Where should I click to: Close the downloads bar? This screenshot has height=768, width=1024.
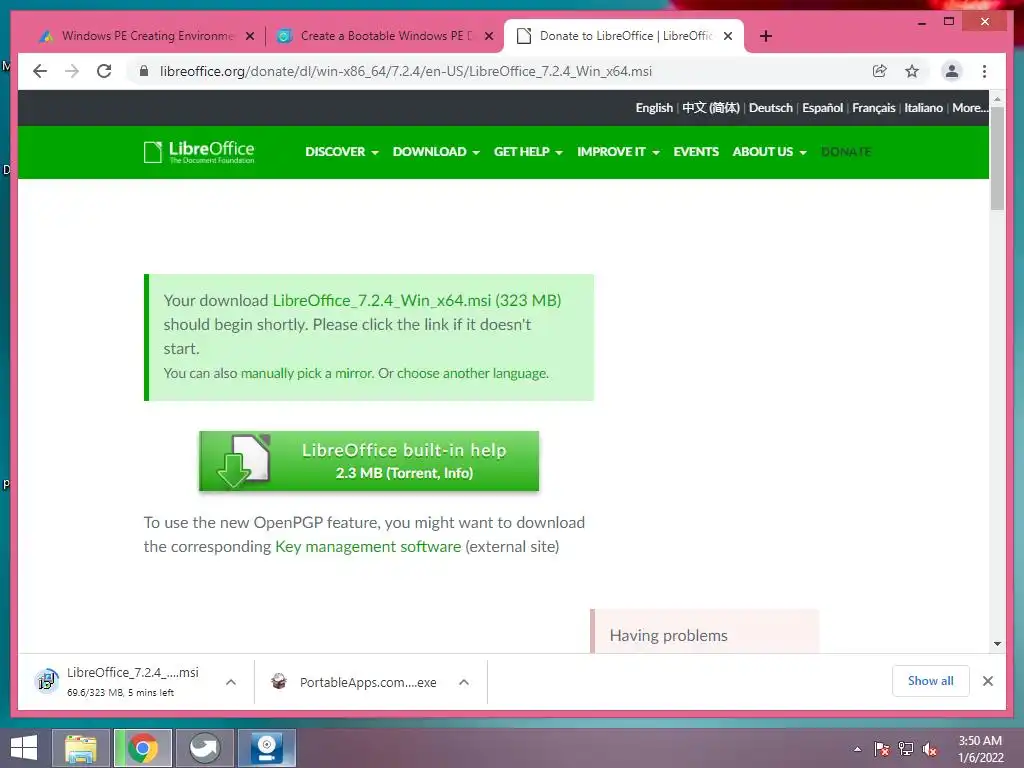(x=987, y=681)
